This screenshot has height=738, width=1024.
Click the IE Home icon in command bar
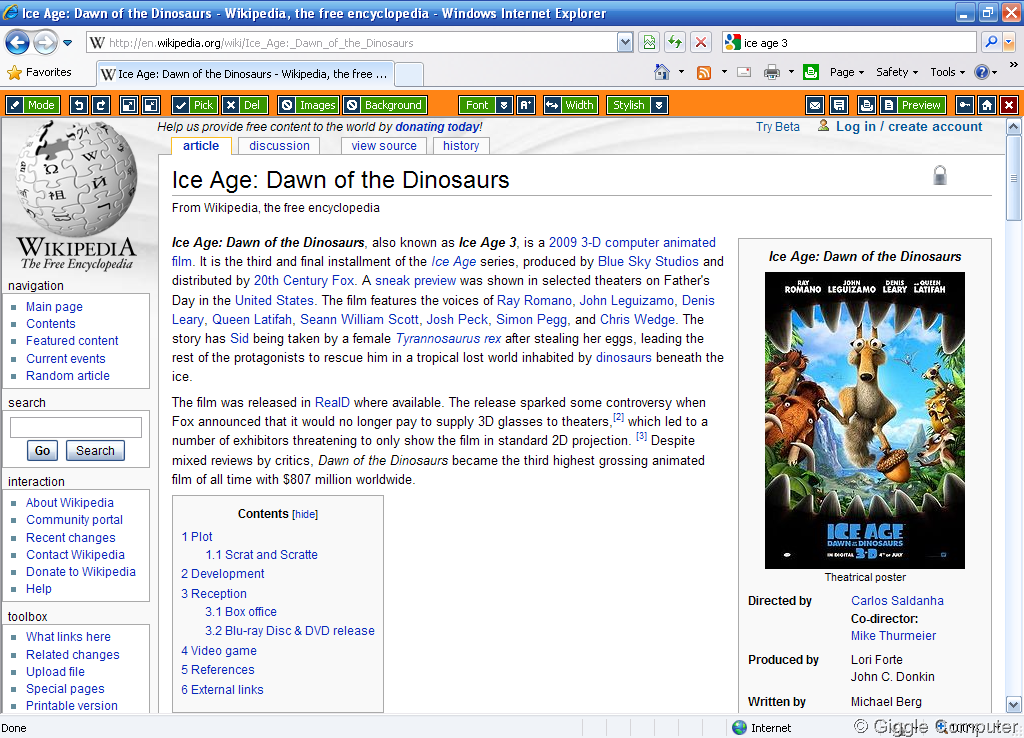(x=662, y=72)
